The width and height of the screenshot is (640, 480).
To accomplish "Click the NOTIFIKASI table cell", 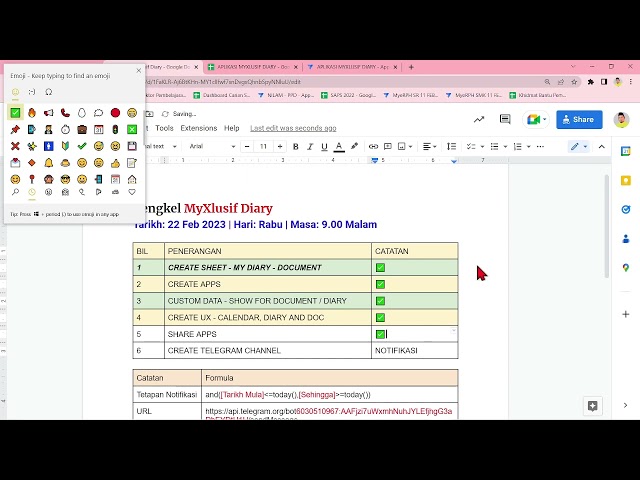I will tap(415, 351).
